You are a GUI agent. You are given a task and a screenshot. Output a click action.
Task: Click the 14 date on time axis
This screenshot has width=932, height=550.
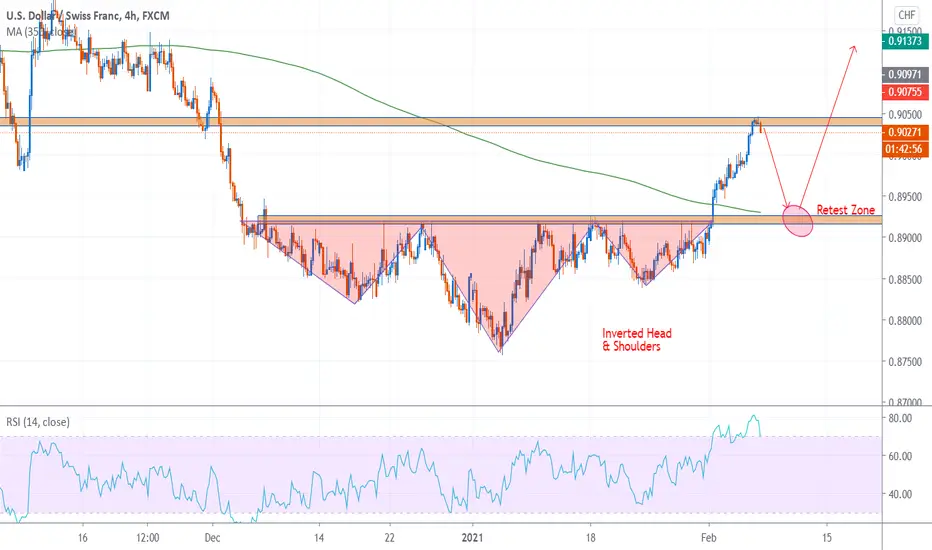(x=319, y=538)
